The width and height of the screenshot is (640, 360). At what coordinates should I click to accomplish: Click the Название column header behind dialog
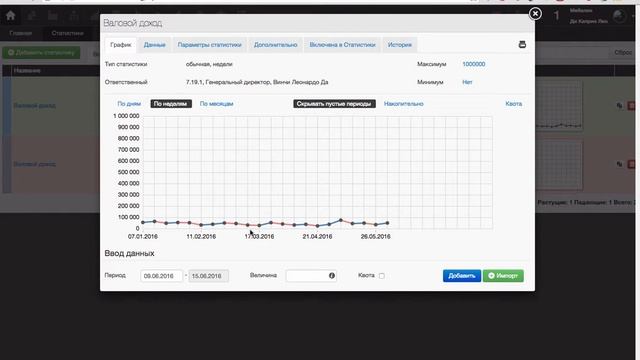[27, 71]
